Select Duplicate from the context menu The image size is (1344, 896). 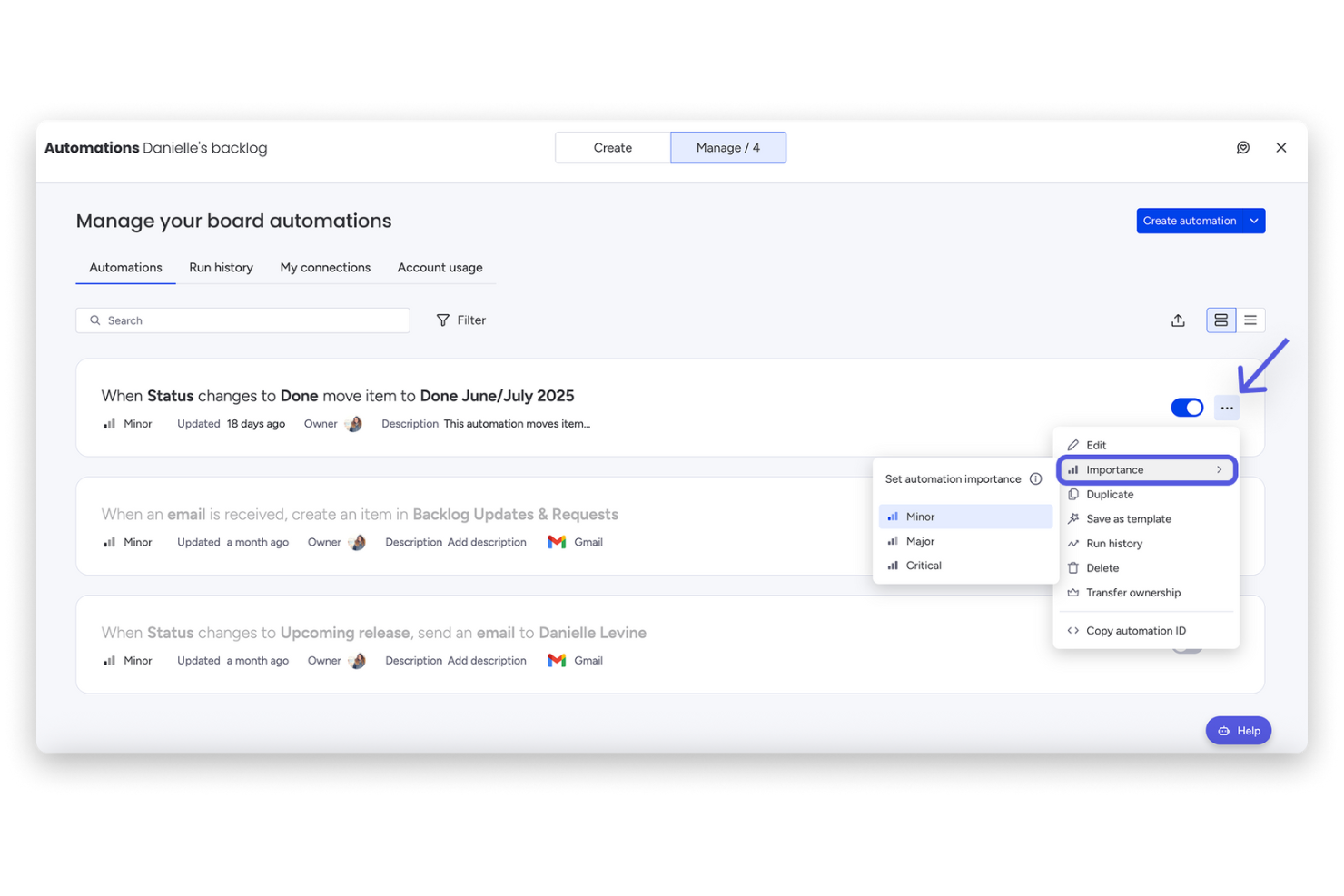pyautogui.click(x=1110, y=494)
